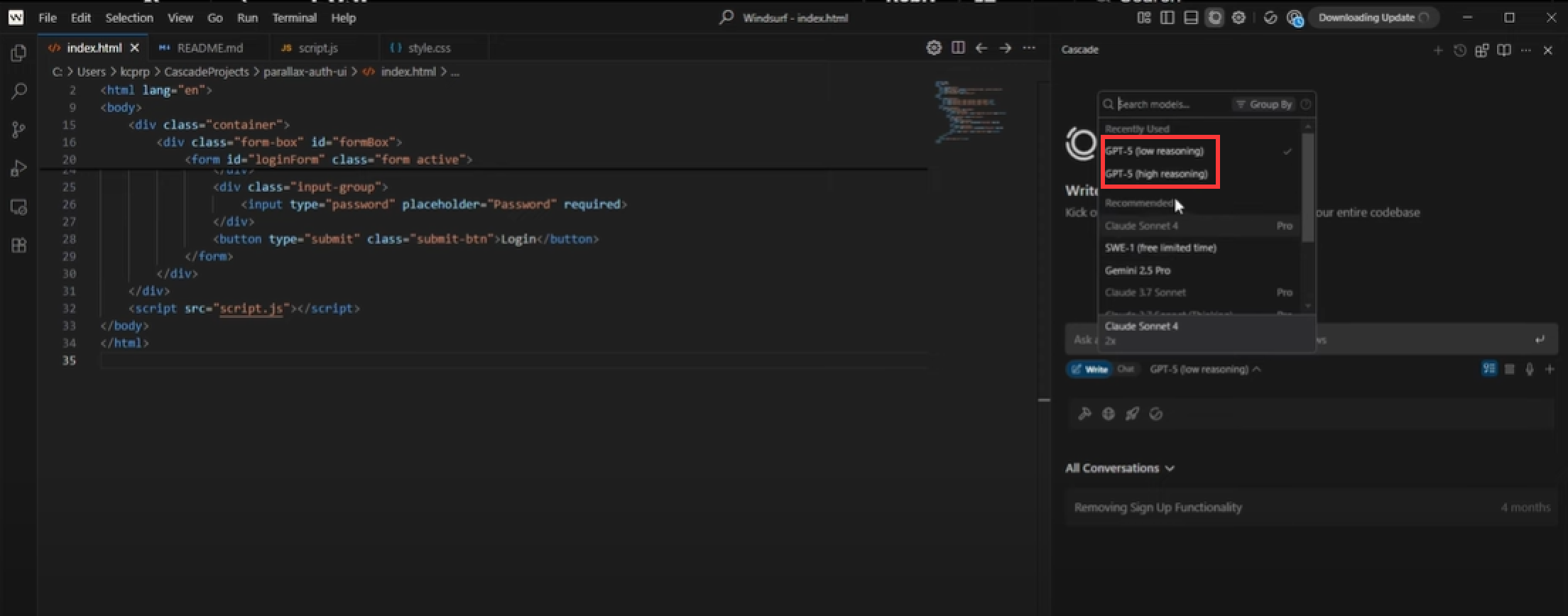This screenshot has width=1568, height=616.
Task: Select the SWE-1 (free limited time) model
Action: tap(1199, 248)
